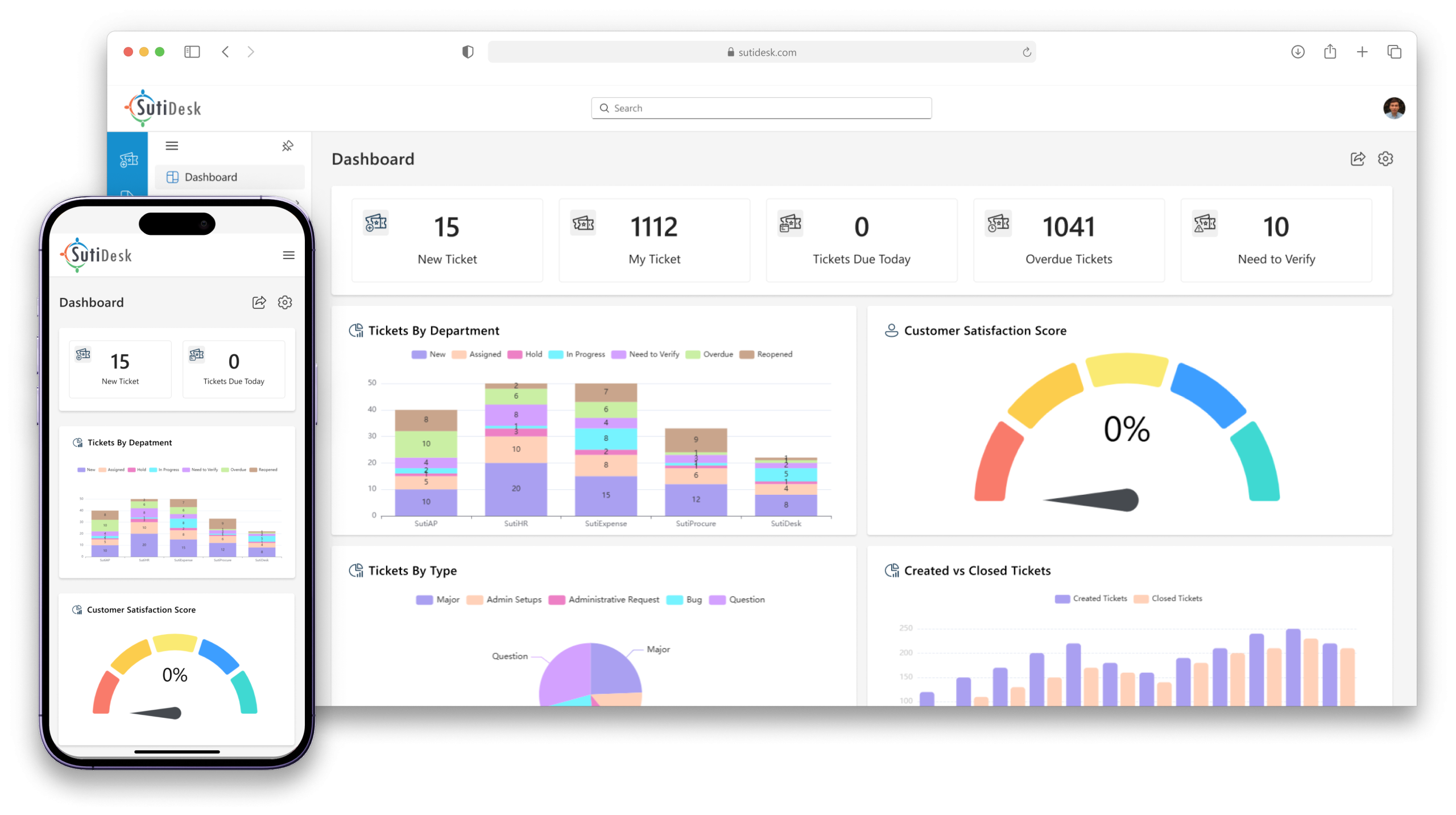Open the Overdue Tickets card showing 1041
Image resolution: width=1456 pixels, height=815 pixels.
(1068, 240)
